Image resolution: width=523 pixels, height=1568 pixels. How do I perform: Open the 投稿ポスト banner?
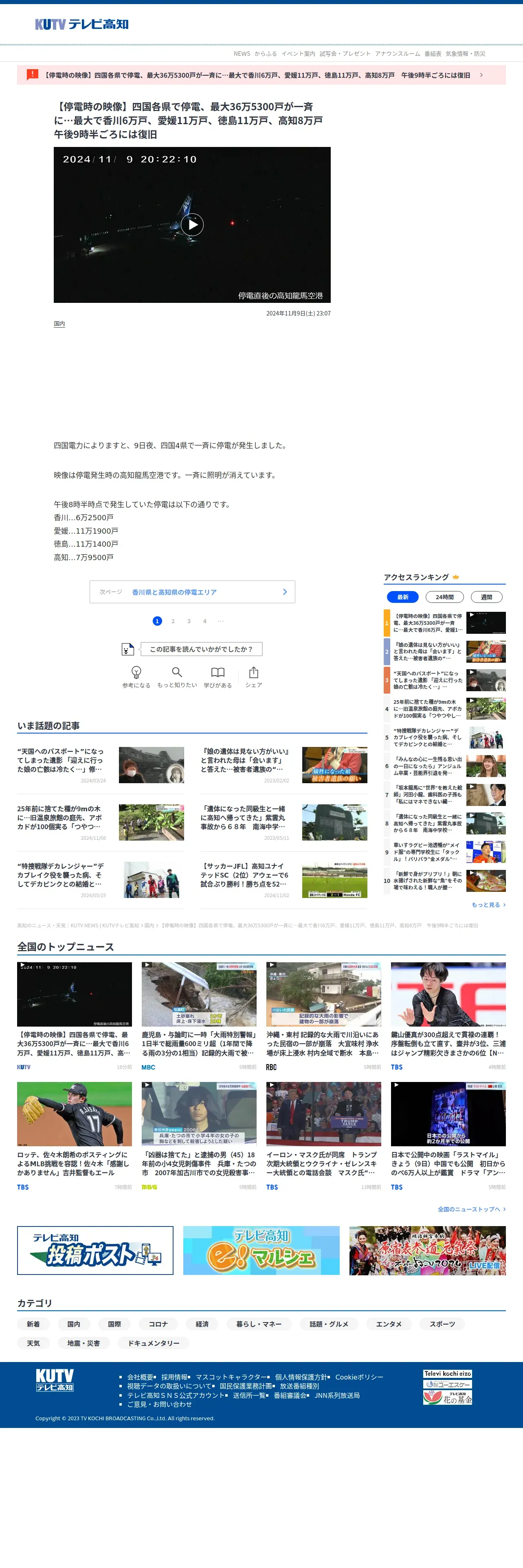click(95, 1250)
